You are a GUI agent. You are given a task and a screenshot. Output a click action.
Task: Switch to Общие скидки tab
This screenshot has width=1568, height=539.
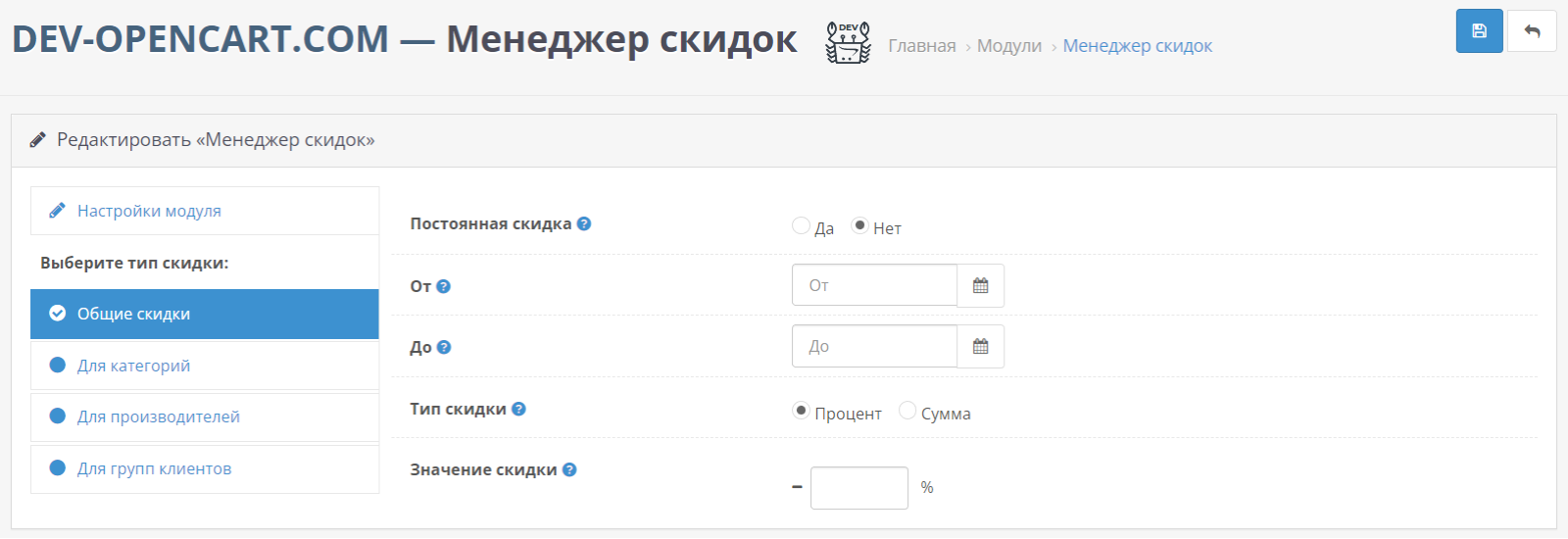tap(205, 314)
